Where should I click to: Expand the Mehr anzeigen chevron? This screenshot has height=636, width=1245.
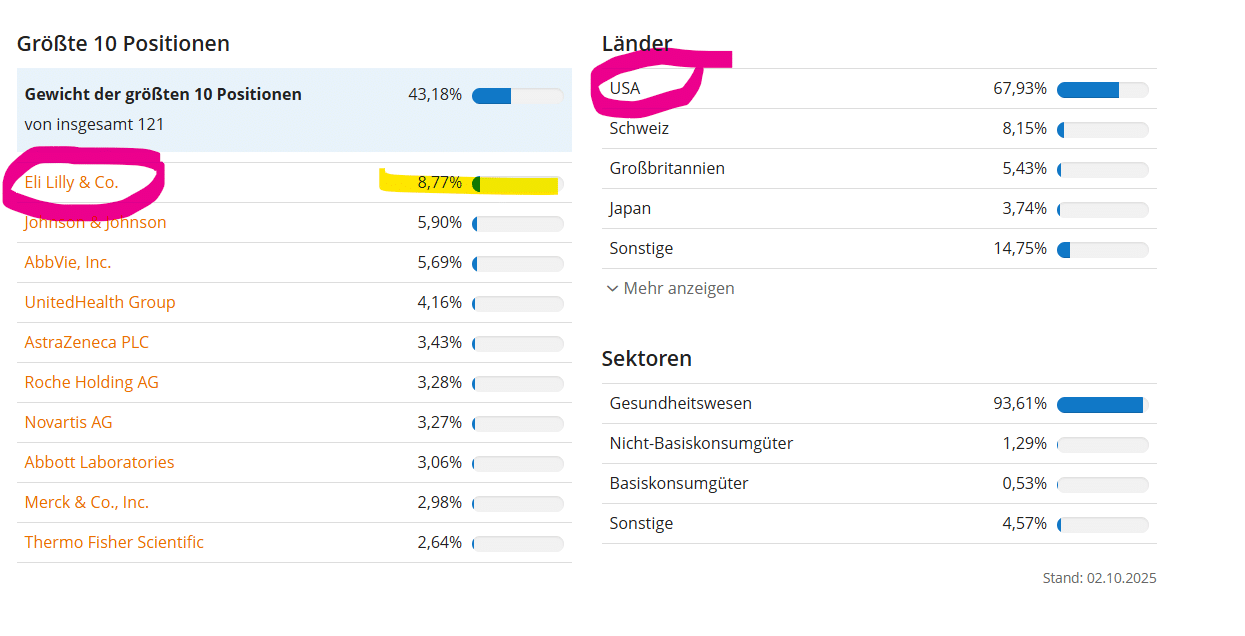click(x=612, y=288)
